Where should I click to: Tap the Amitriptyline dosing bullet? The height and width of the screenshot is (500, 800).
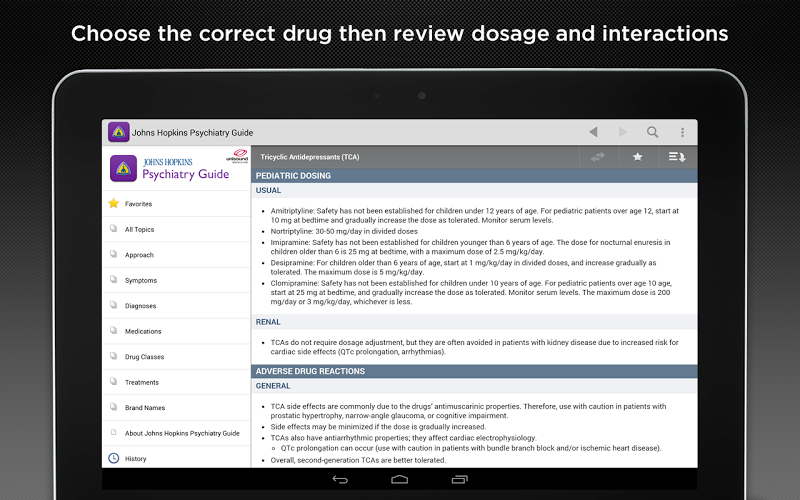474,215
